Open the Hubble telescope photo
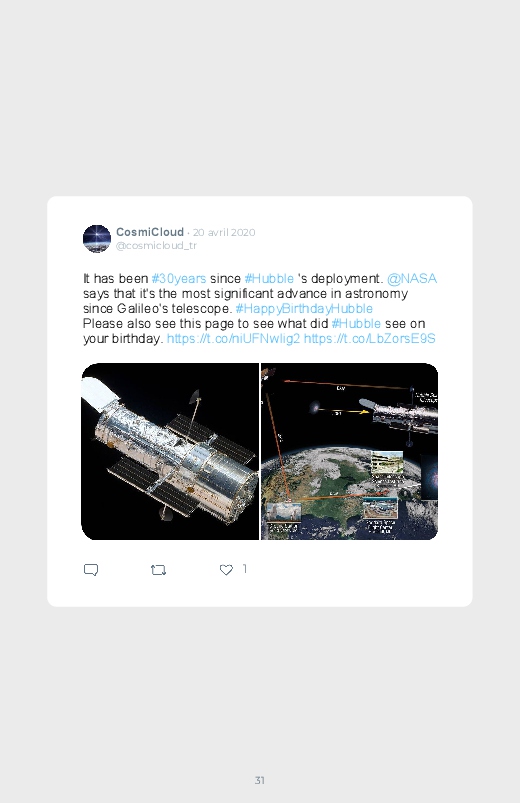 pos(170,451)
